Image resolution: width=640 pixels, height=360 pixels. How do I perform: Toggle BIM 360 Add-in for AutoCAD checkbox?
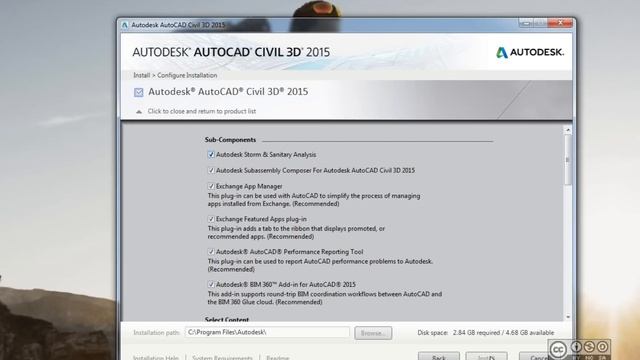click(211, 284)
